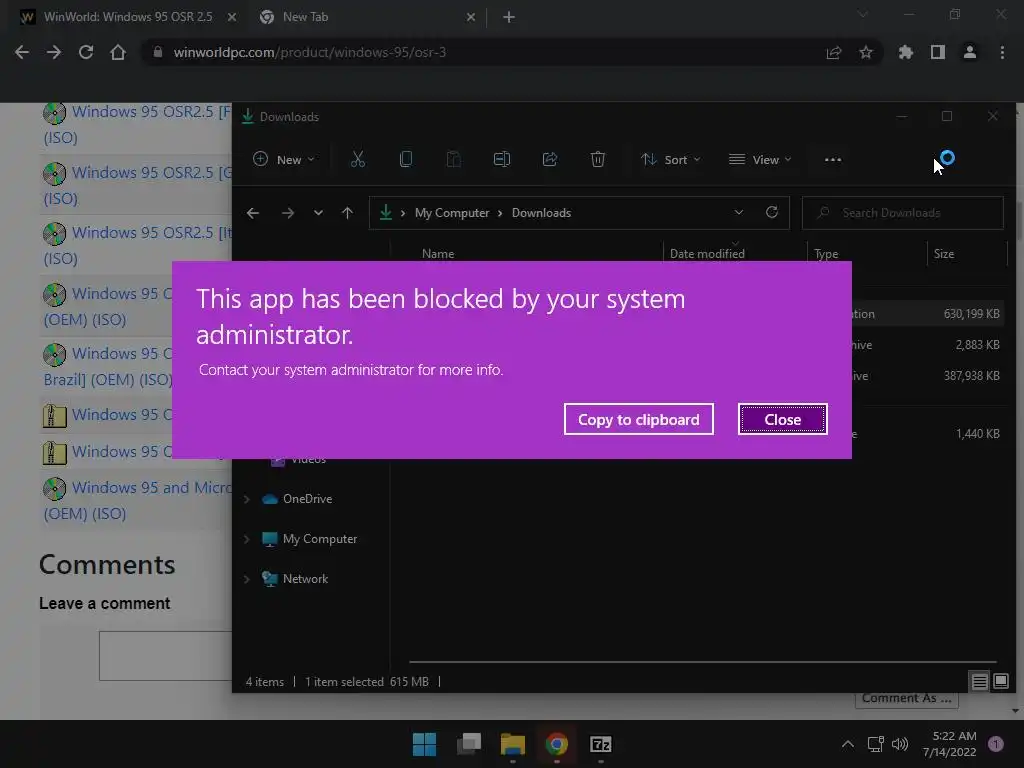Open the Sort dropdown menu
Viewport: 1024px width, 768px height.
[x=671, y=159]
